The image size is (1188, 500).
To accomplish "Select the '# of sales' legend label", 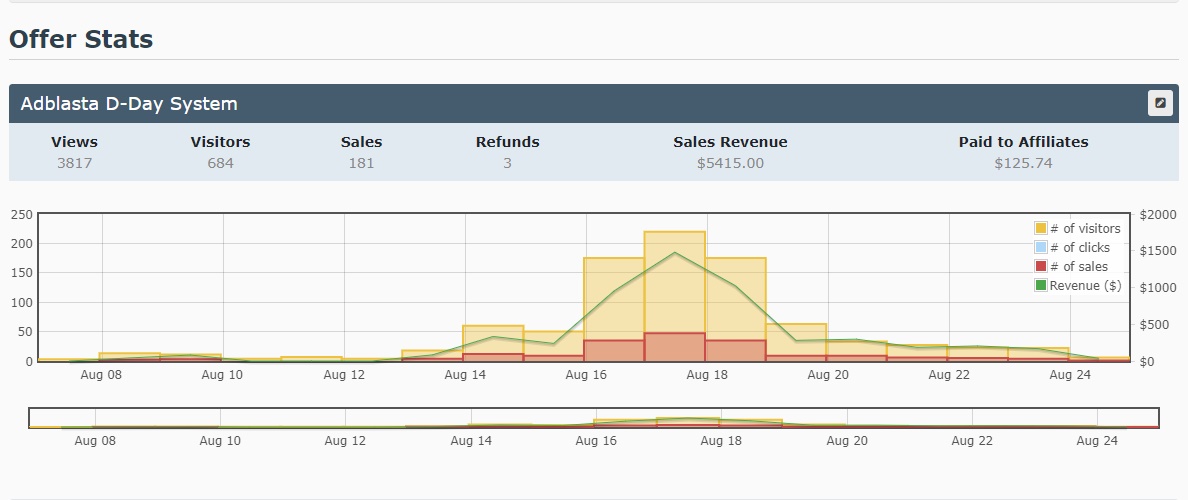I will [1079, 266].
